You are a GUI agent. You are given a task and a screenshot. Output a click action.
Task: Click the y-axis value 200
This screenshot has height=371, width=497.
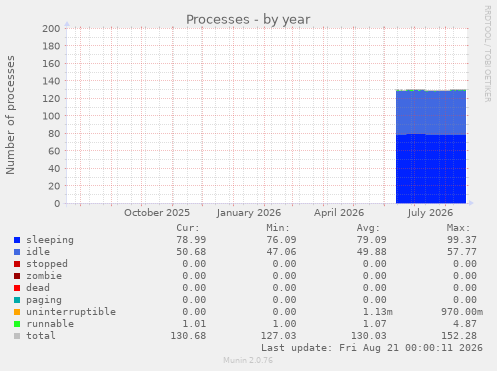pos(51,28)
